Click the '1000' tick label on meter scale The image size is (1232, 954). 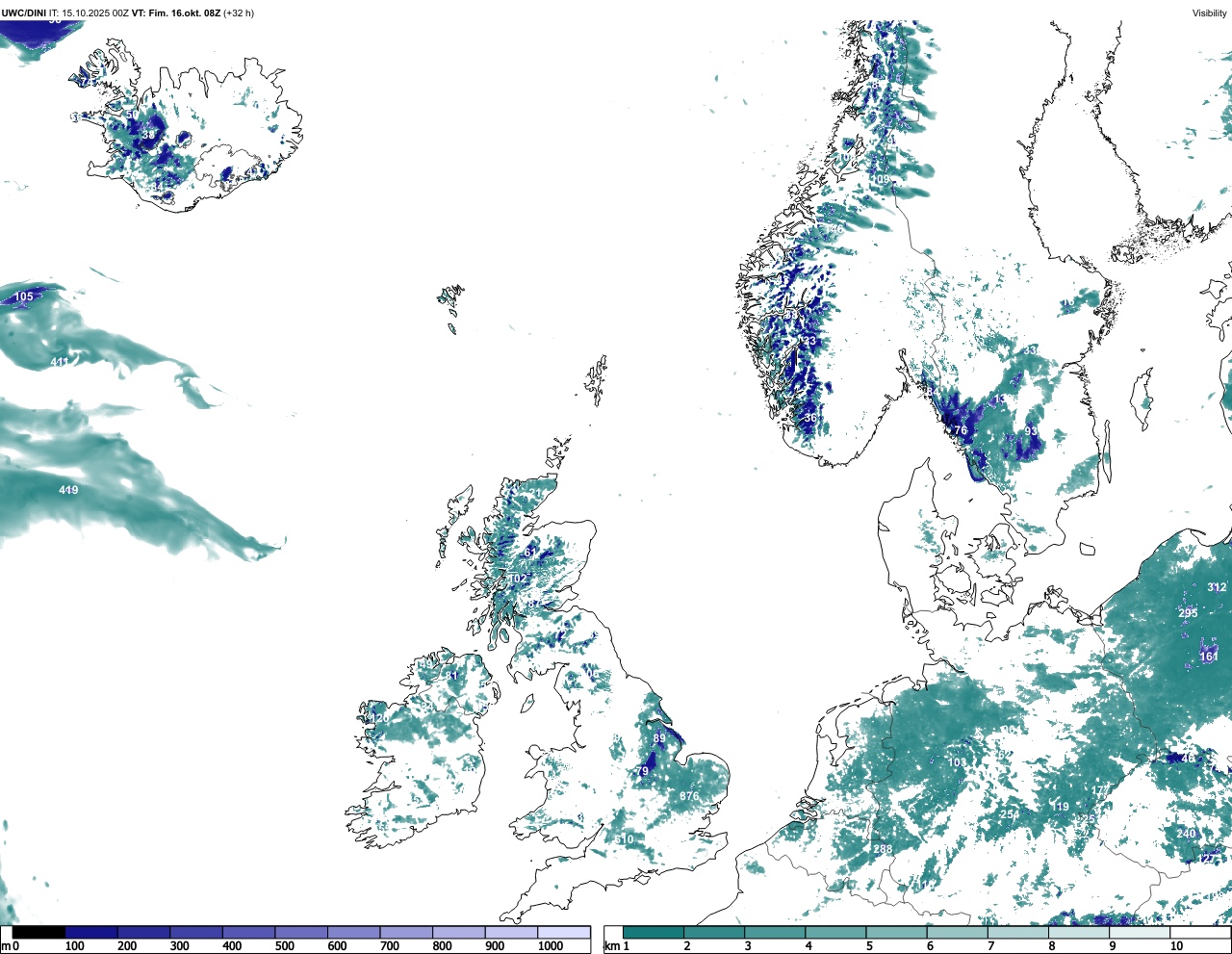[x=551, y=946]
